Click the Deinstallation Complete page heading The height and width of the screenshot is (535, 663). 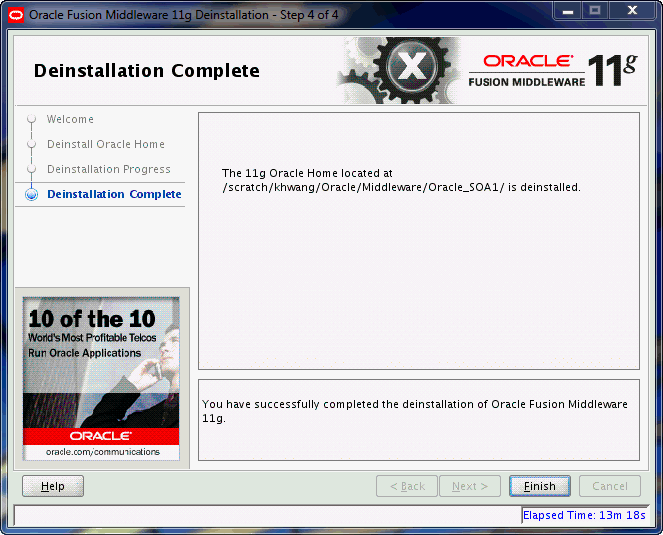[x=147, y=71]
